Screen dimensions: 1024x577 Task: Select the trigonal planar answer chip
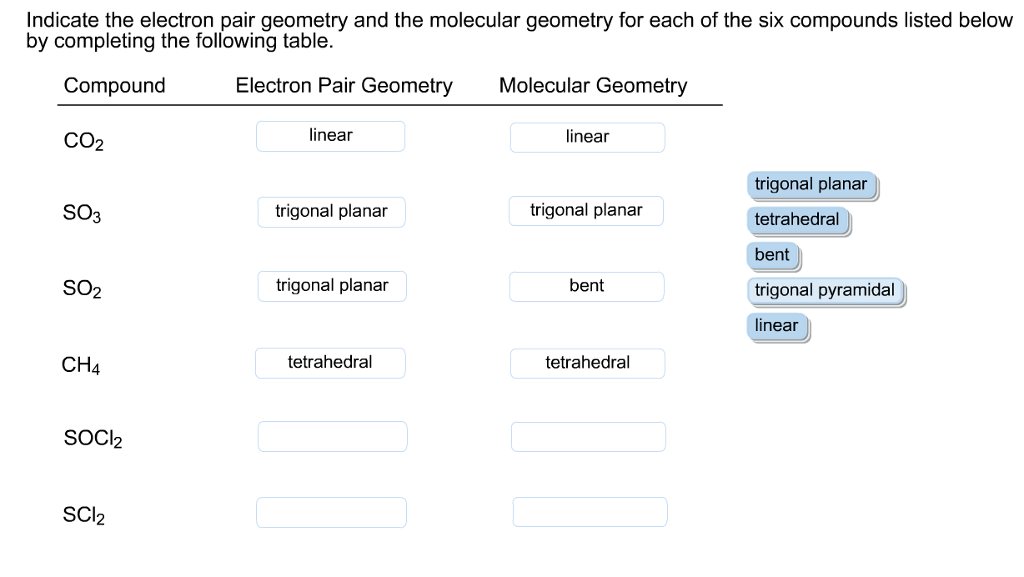point(811,185)
